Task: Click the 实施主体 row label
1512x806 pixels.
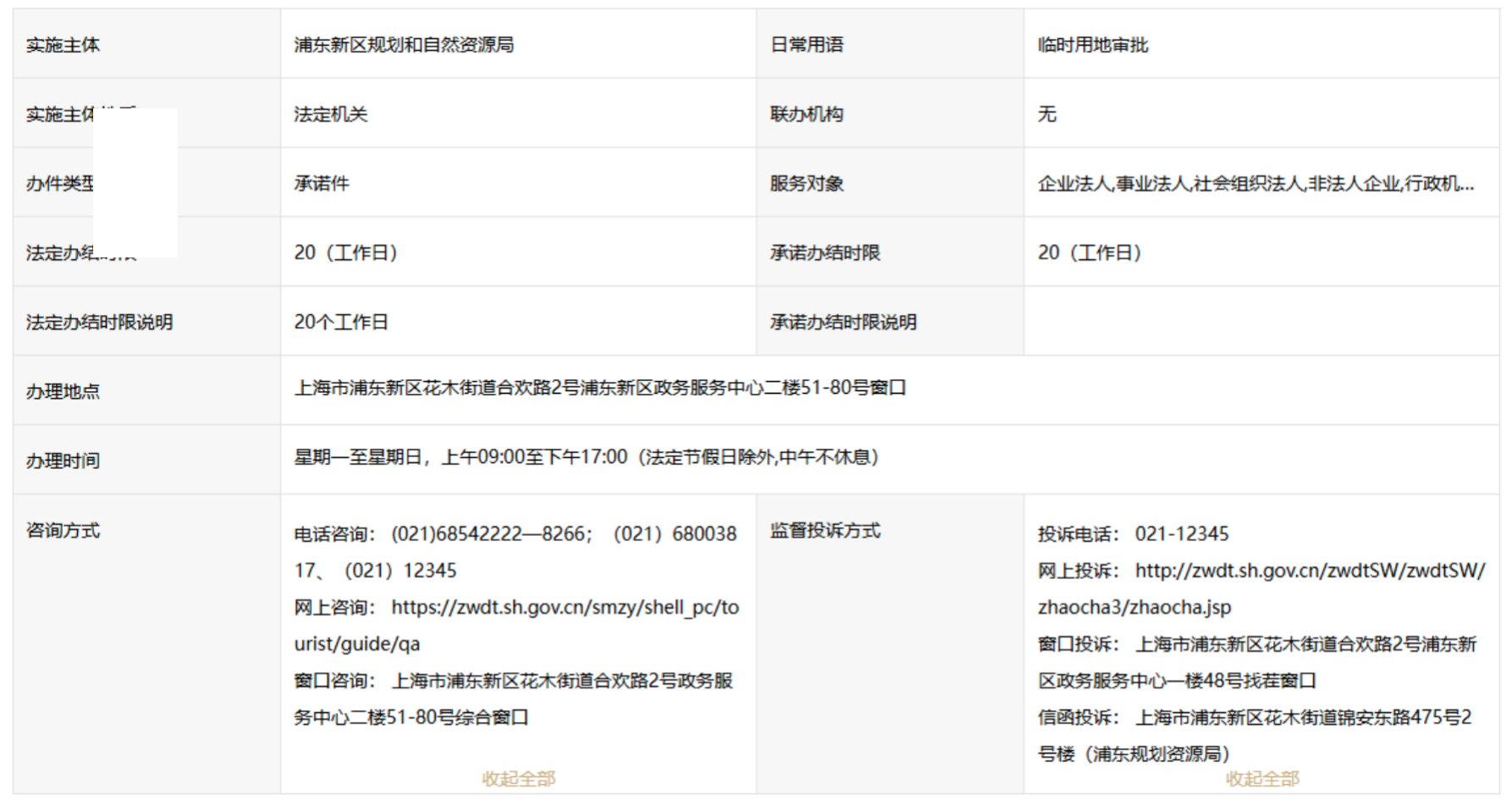Action: click(63, 45)
